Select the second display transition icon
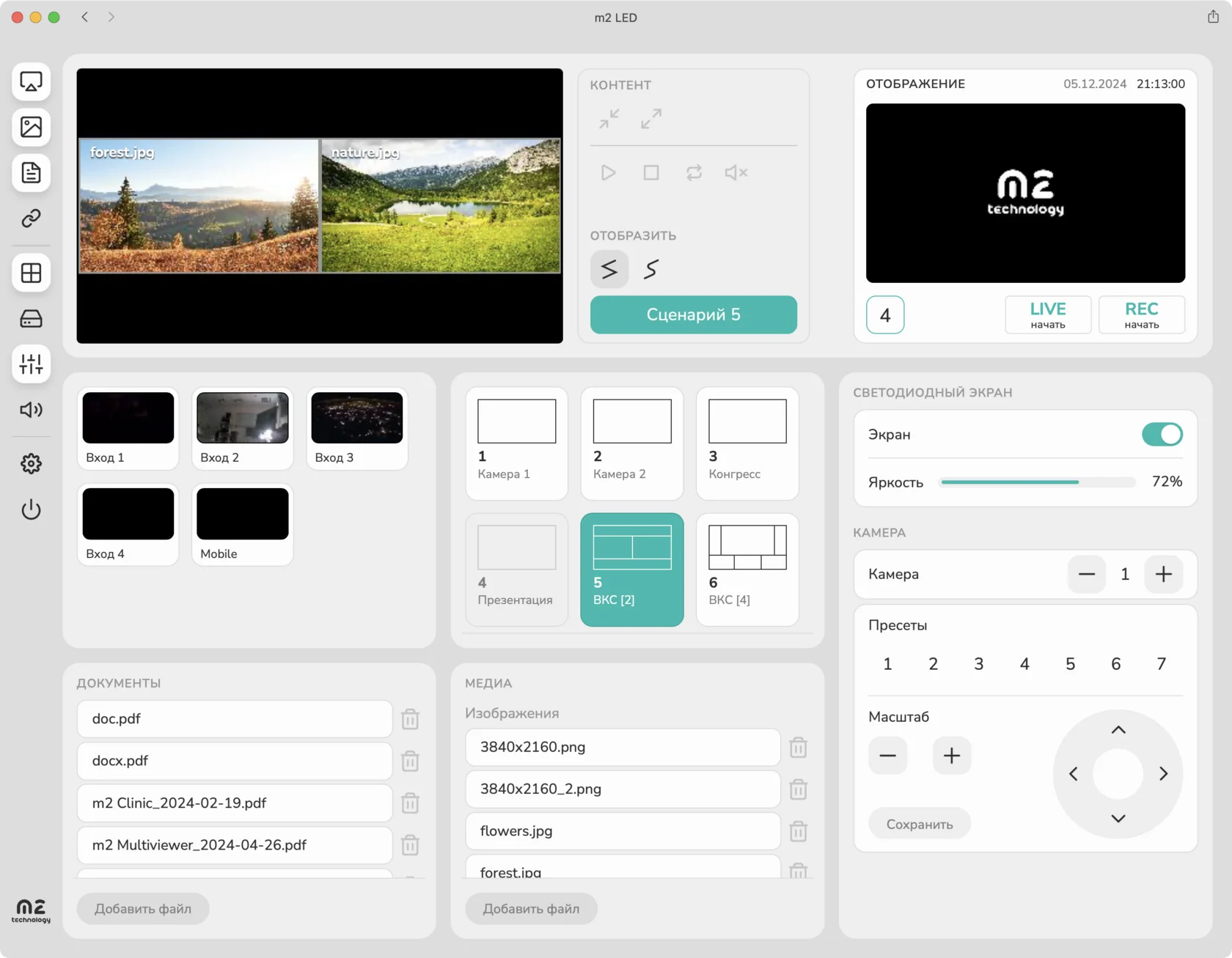The image size is (1232, 958). [651, 269]
